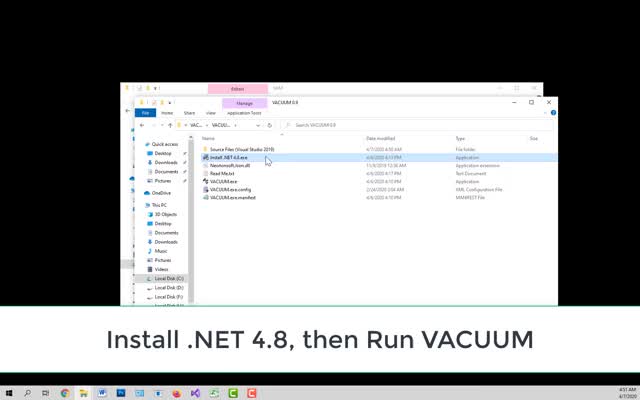The image size is (640, 400).
Task: Open Firefox from the taskbar
Action: coord(177,393)
